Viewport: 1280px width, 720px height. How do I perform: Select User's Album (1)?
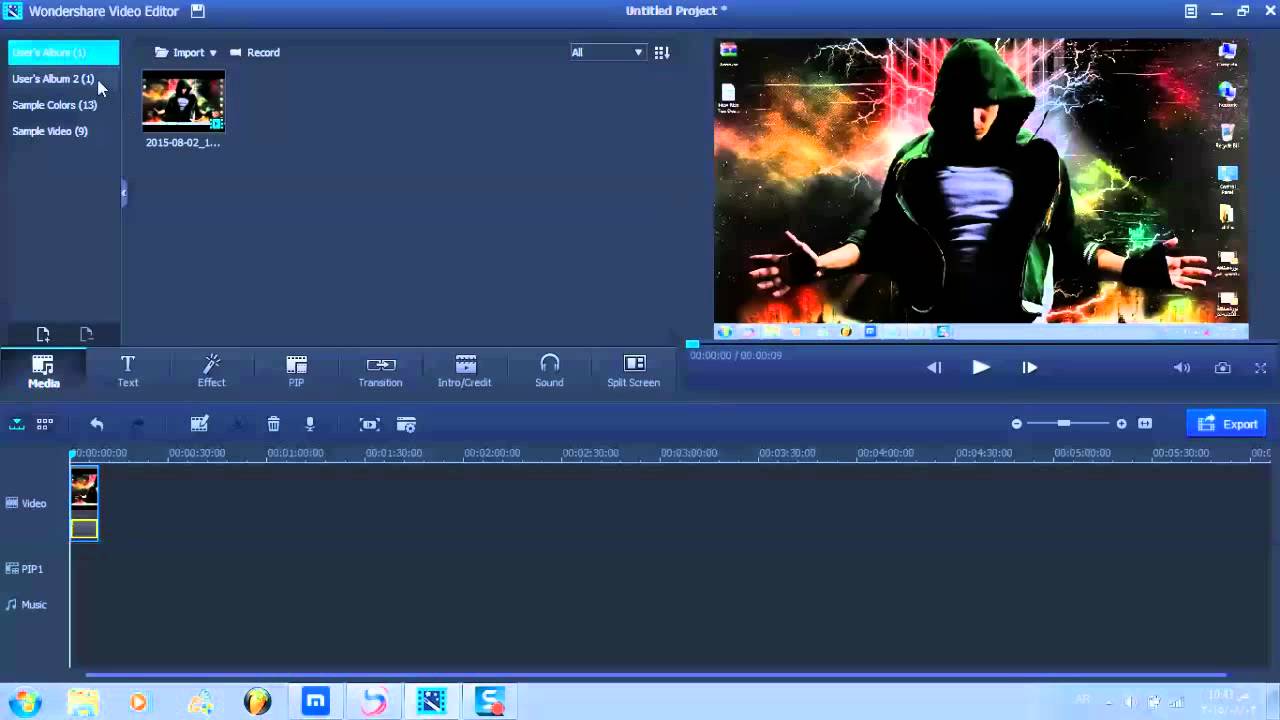point(63,52)
